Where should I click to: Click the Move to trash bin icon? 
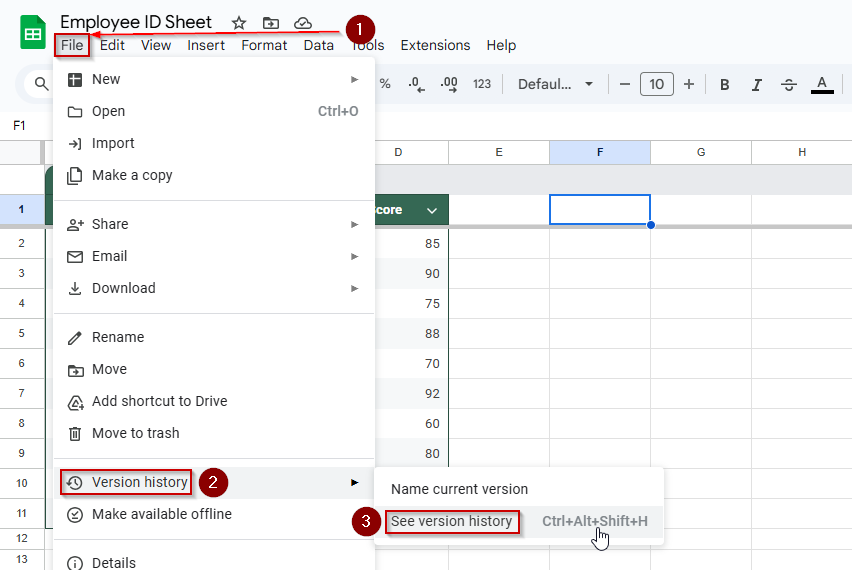coord(75,434)
